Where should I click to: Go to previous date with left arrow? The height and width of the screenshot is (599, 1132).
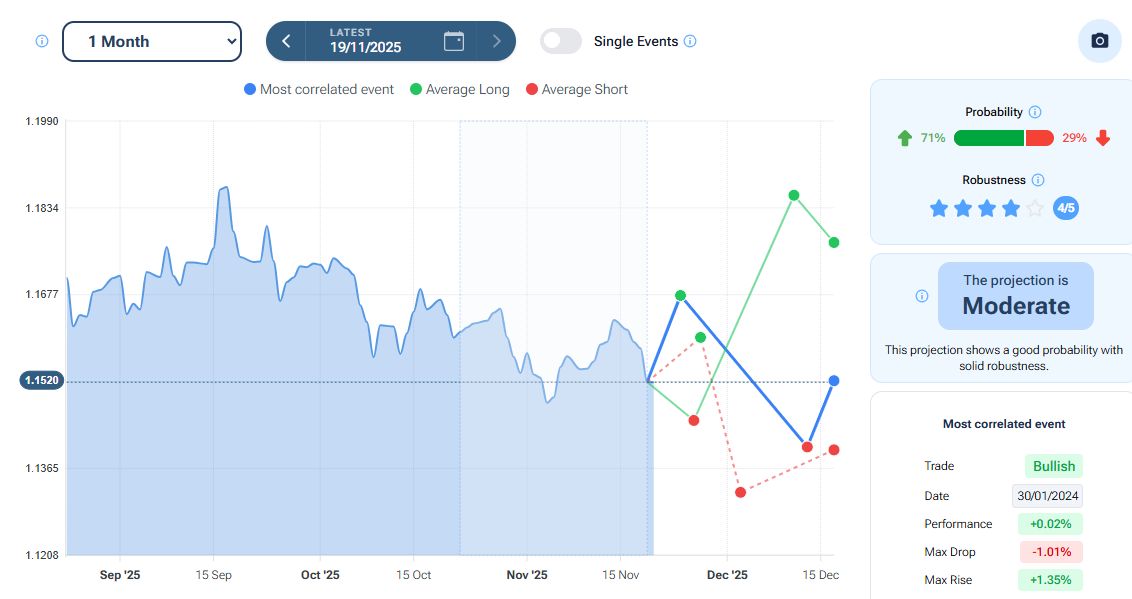pyautogui.click(x=286, y=41)
